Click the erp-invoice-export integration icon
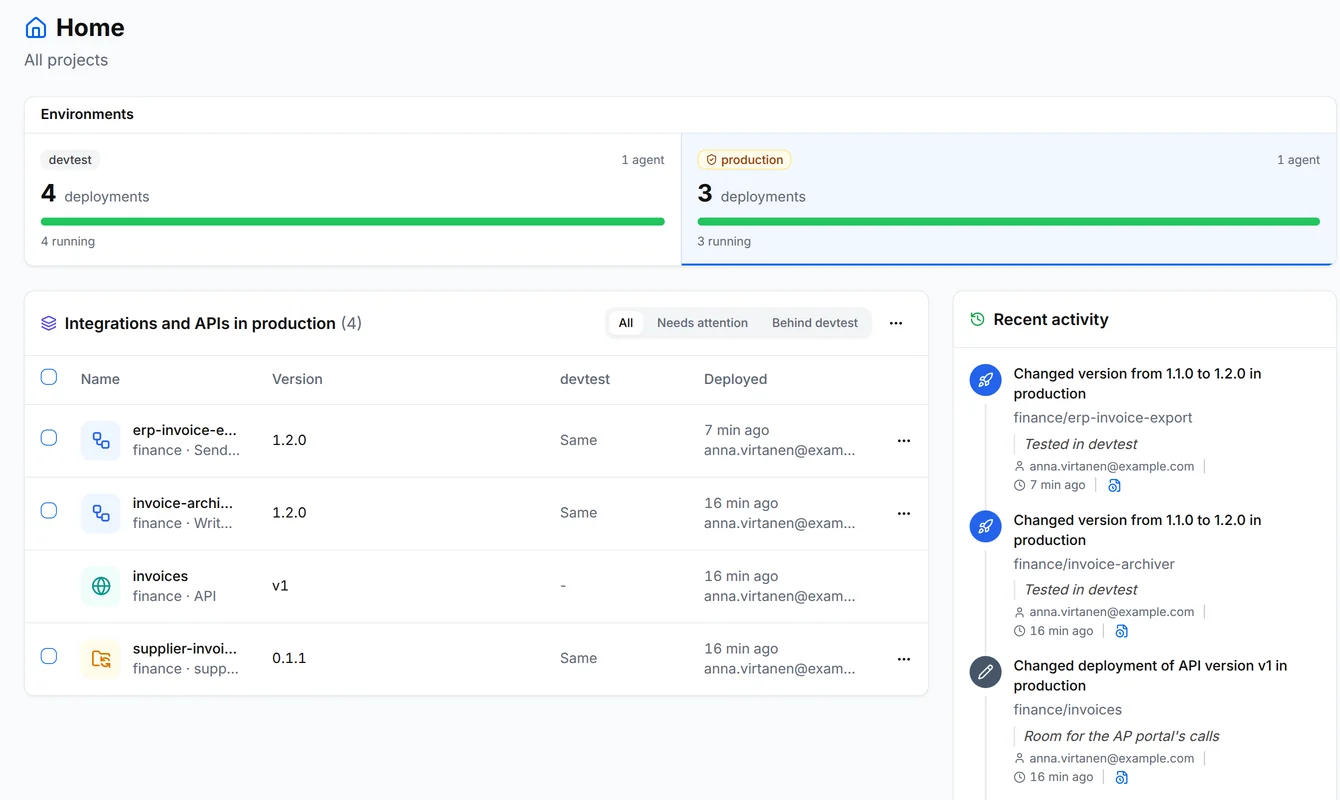 101,440
